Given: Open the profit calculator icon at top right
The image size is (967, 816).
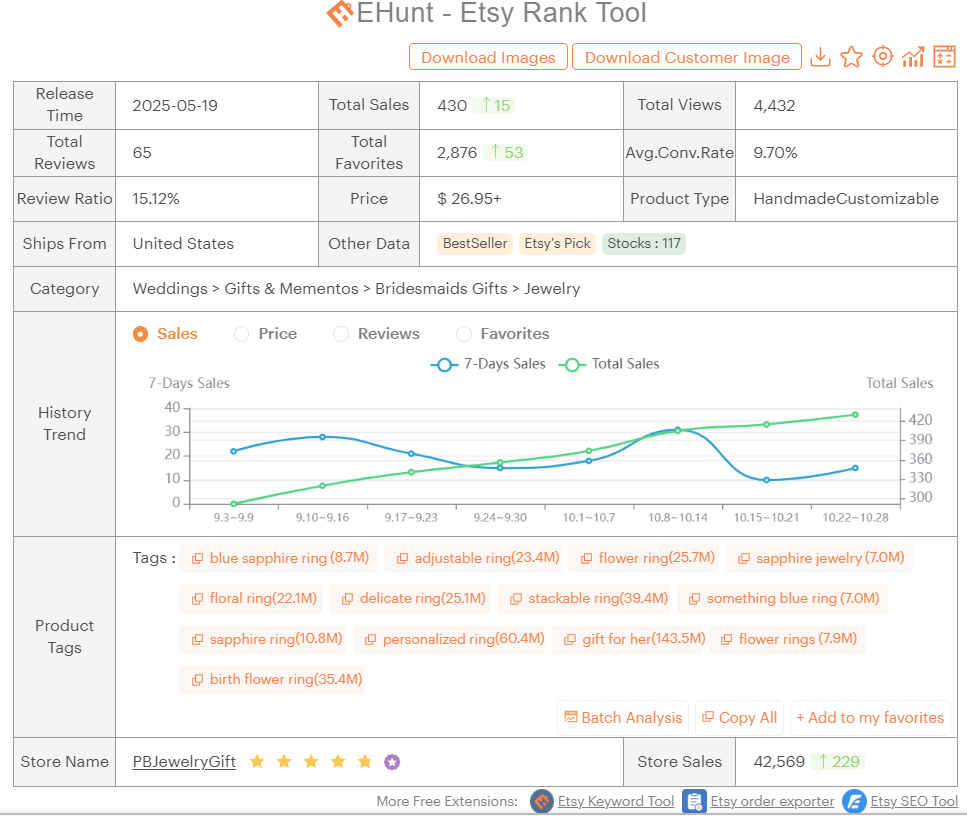Looking at the screenshot, I should (x=944, y=57).
